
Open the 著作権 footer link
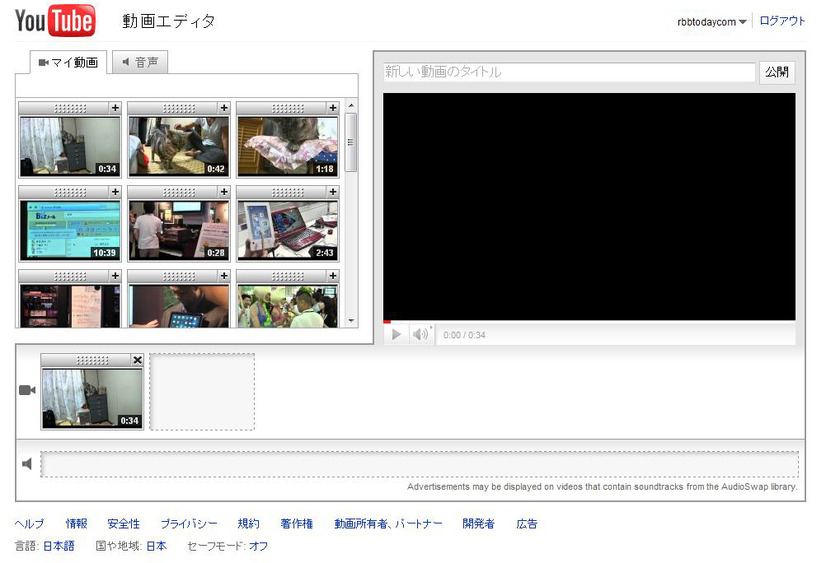coord(297,524)
